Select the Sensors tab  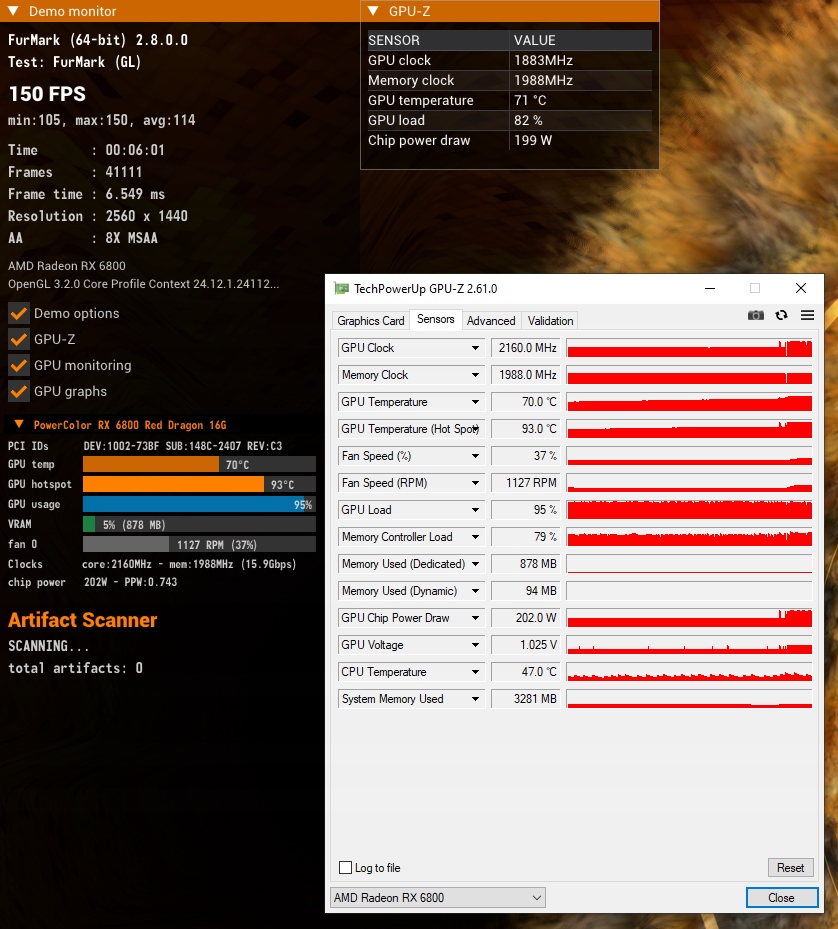436,319
